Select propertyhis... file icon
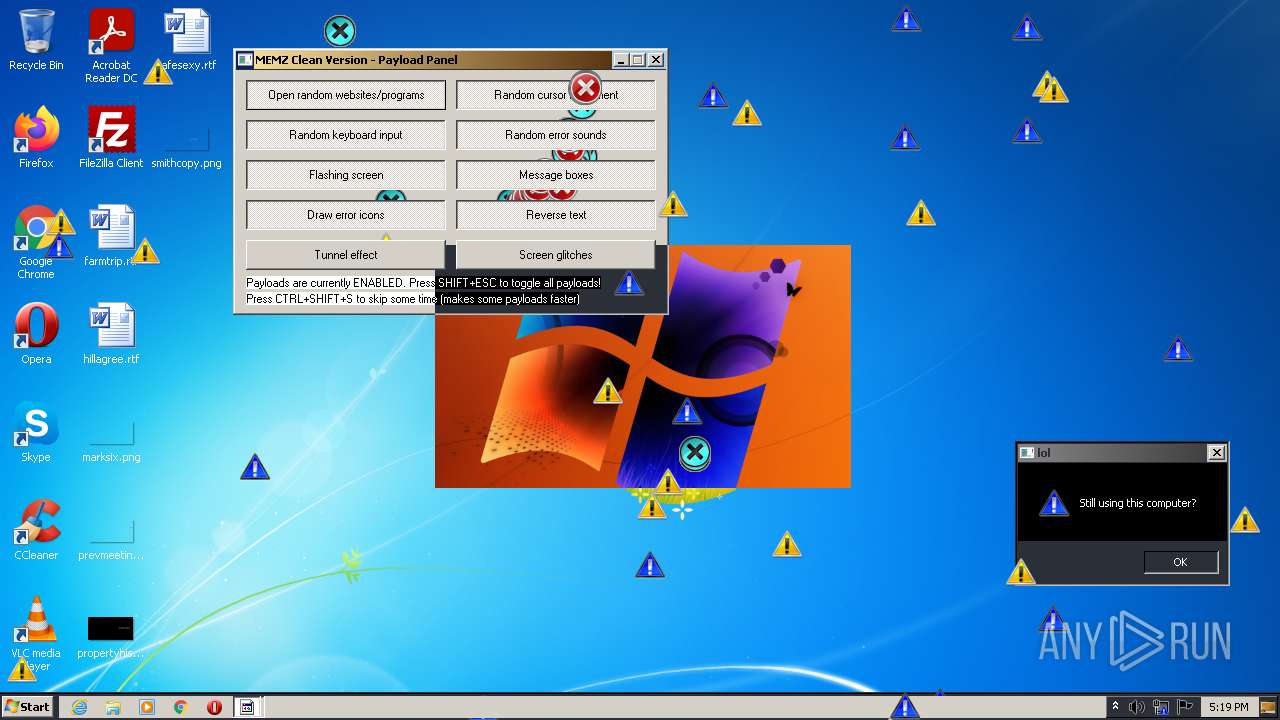The height and width of the screenshot is (720, 1280). 111,638
